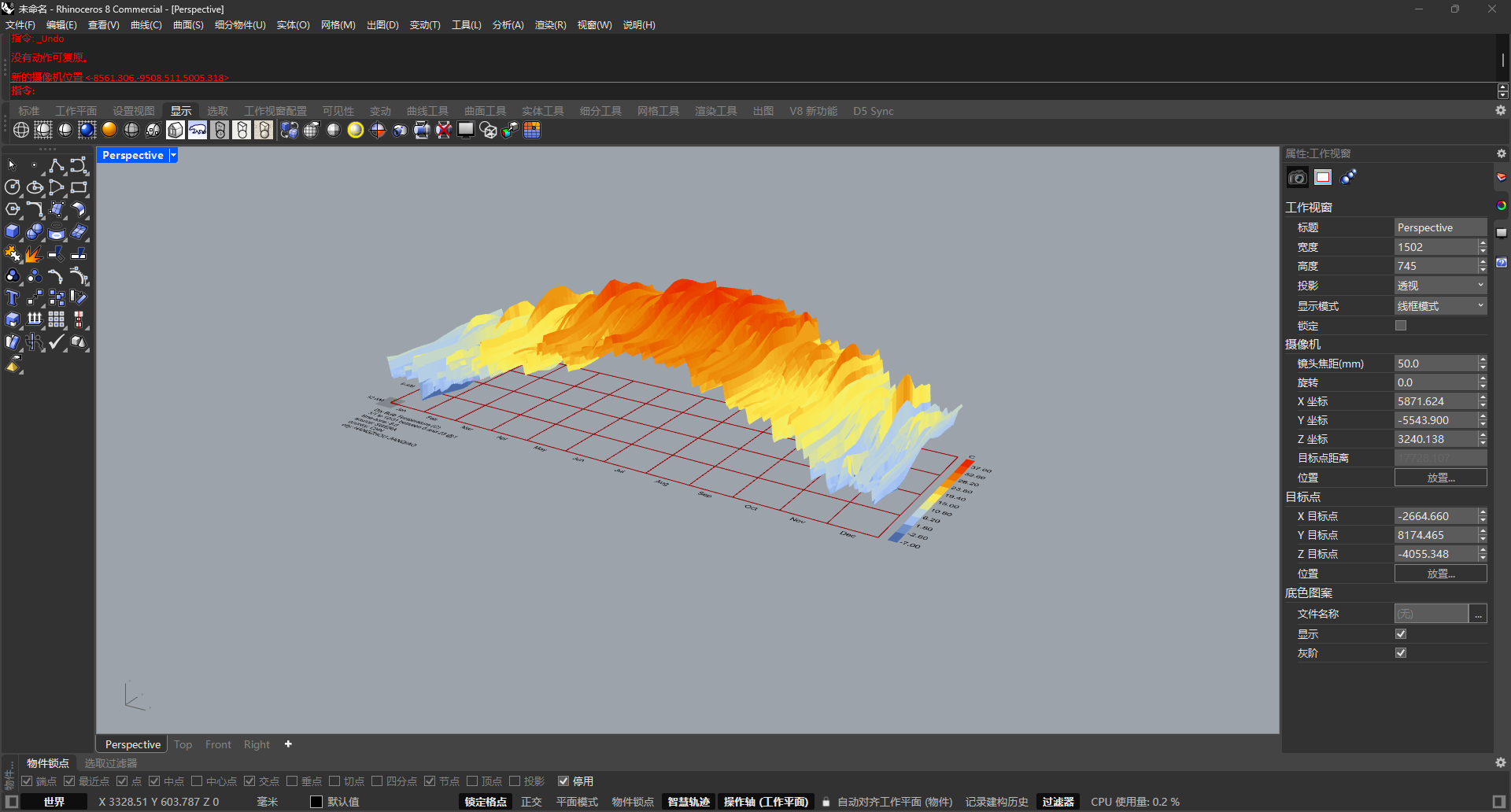Click the Z 目标点 stepper arrows
The width and height of the screenshot is (1511, 812).
pyautogui.click(x=1483, y=554)
